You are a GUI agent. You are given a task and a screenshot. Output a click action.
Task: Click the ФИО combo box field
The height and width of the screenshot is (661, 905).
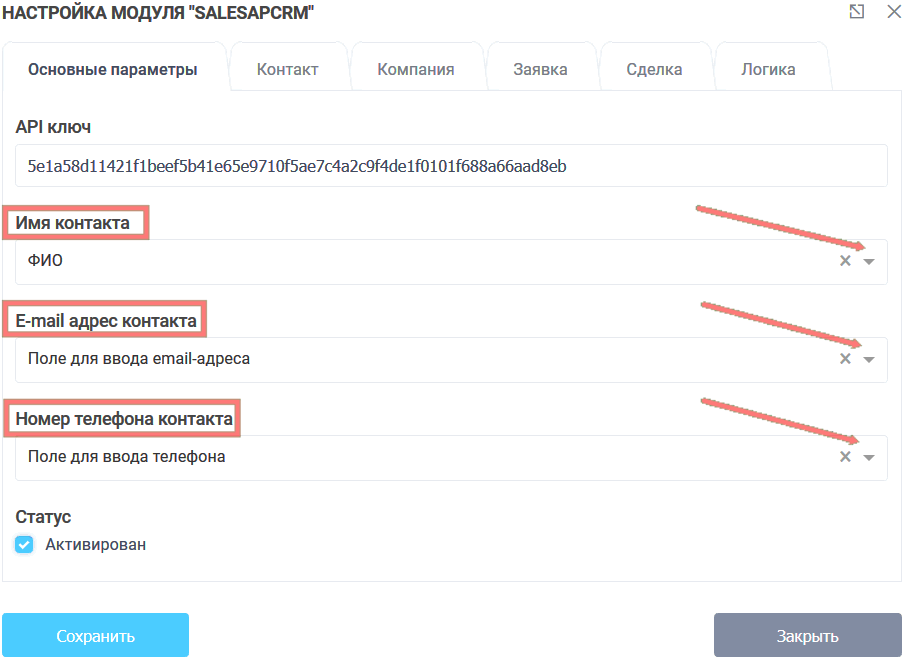point(400,261)
